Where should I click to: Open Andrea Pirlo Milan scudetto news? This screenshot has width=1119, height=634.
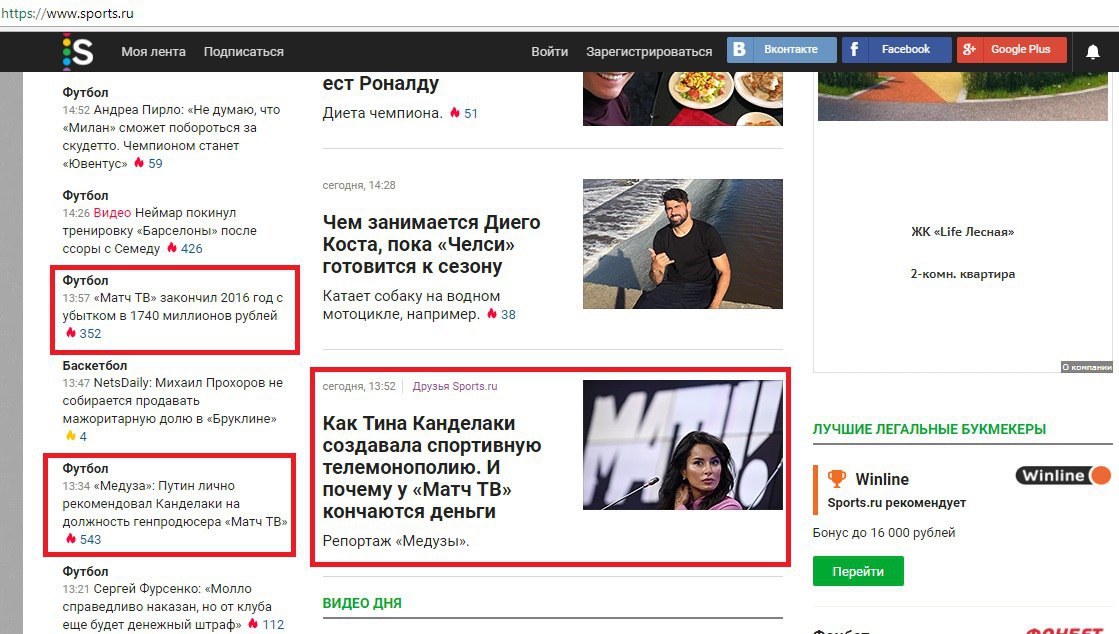point(171,136)
